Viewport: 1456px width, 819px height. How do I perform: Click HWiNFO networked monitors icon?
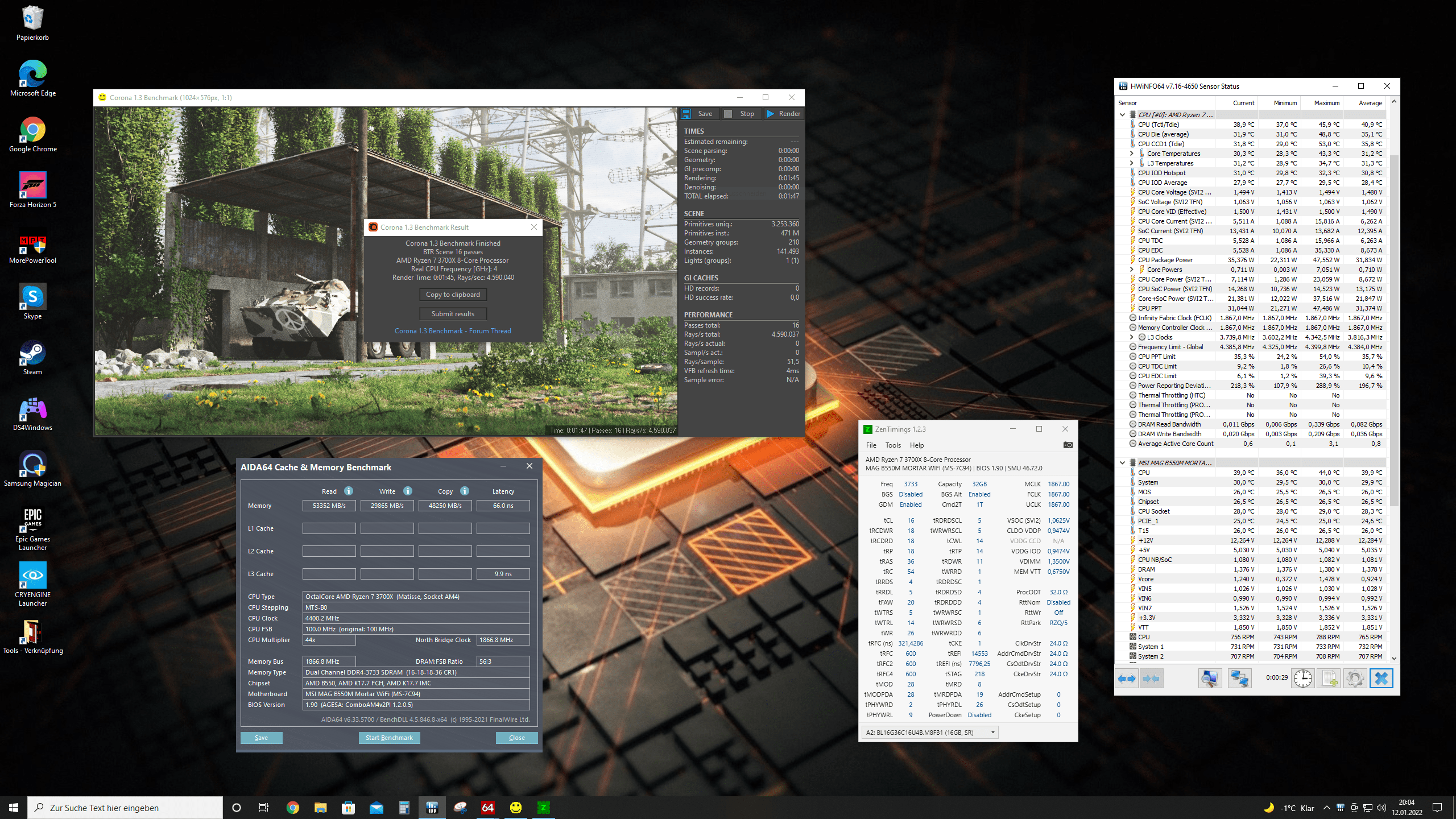point(1239,679)
